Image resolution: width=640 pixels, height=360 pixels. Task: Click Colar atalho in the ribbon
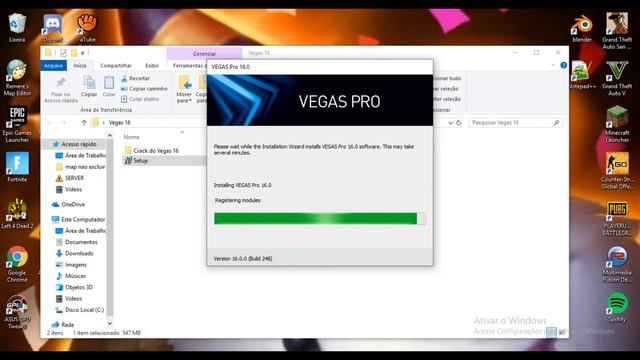140,99
